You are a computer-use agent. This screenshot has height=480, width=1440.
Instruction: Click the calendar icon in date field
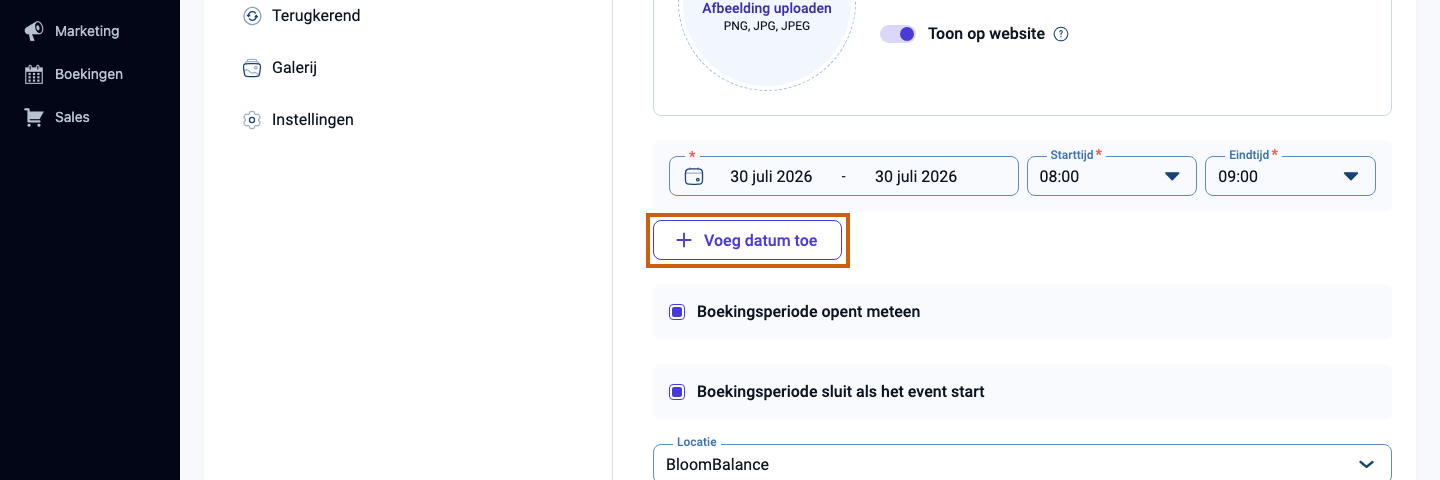point(694,177)
